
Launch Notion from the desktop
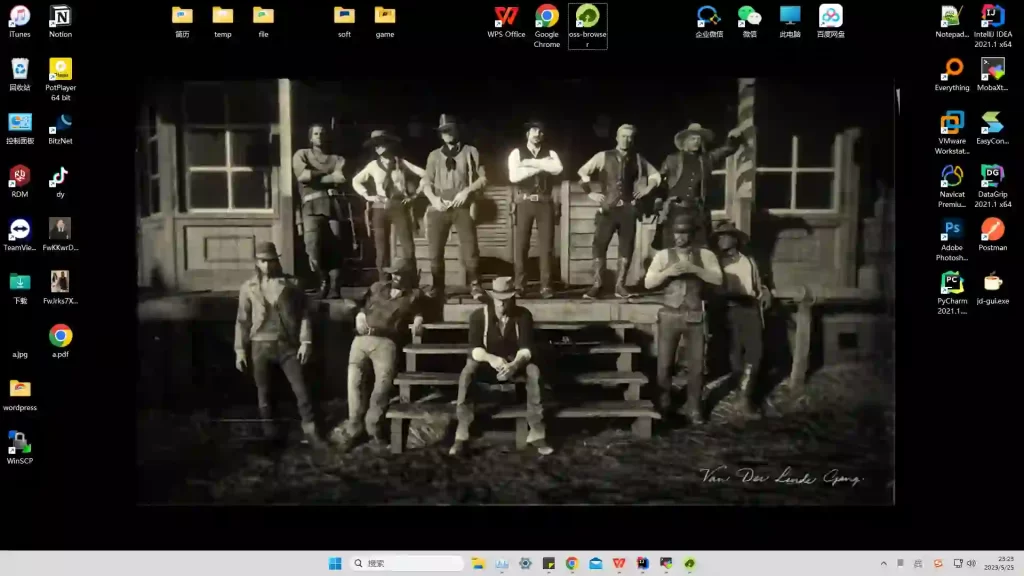[x=60, y=22]
